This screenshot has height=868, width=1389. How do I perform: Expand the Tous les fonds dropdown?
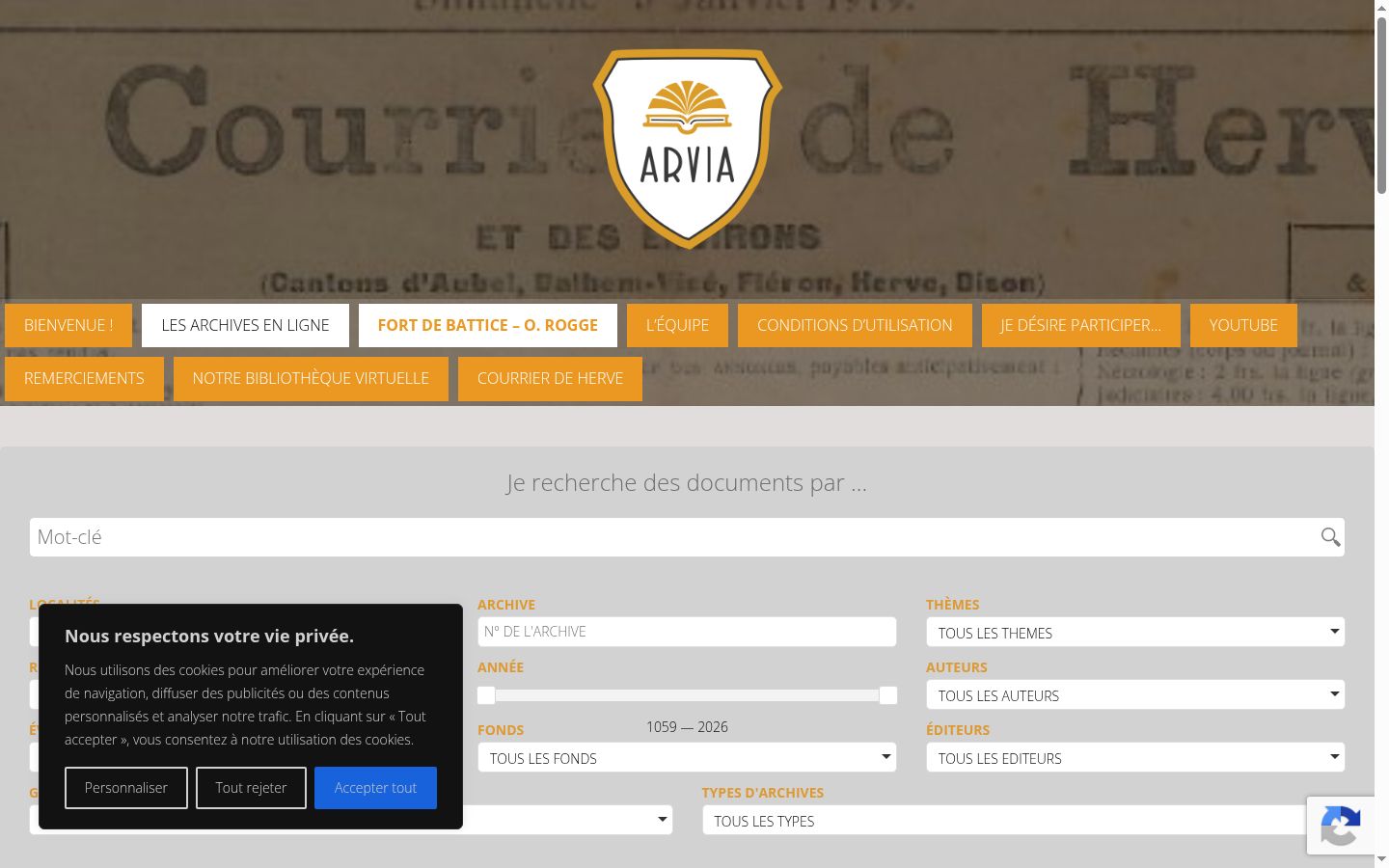click(687, 757)
